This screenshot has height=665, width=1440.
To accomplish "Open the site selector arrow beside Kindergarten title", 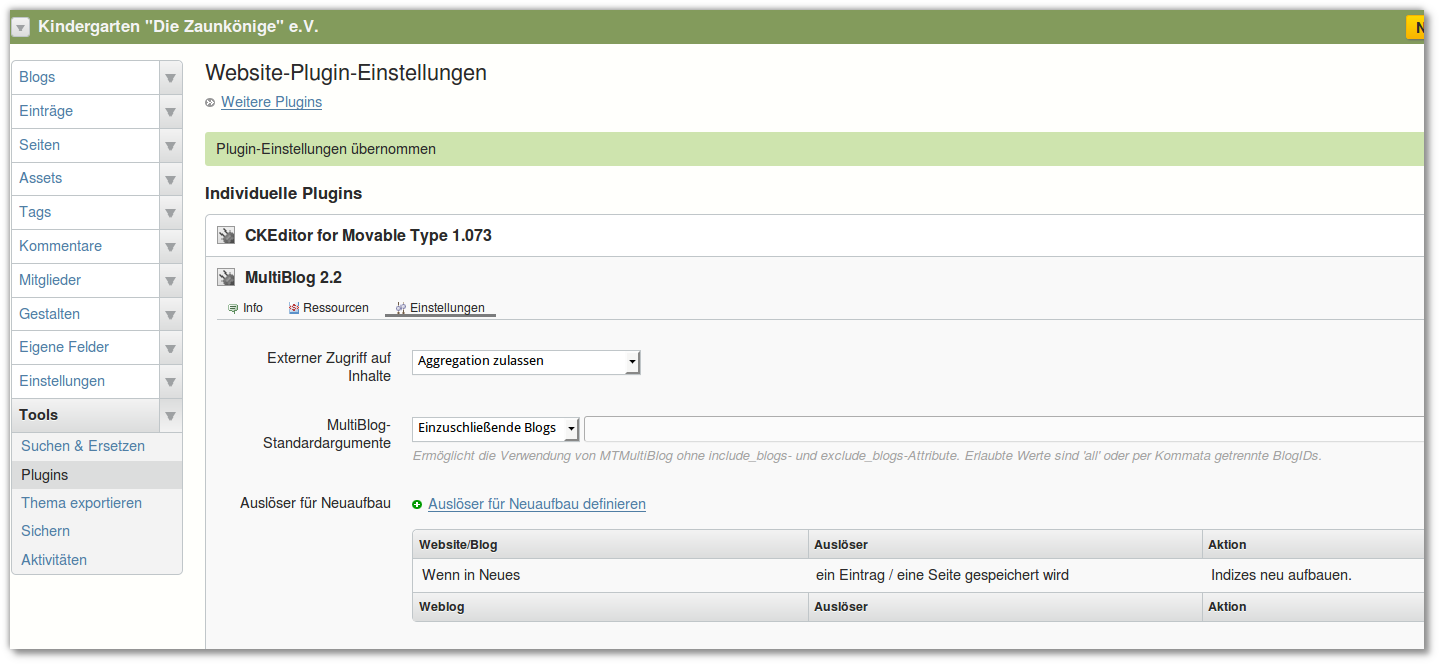I will [x=21, y=27].
